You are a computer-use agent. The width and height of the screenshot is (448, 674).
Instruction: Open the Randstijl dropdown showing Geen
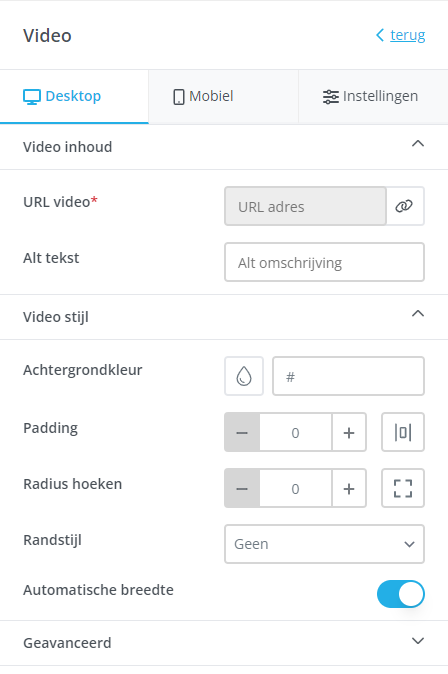[324, 544]
